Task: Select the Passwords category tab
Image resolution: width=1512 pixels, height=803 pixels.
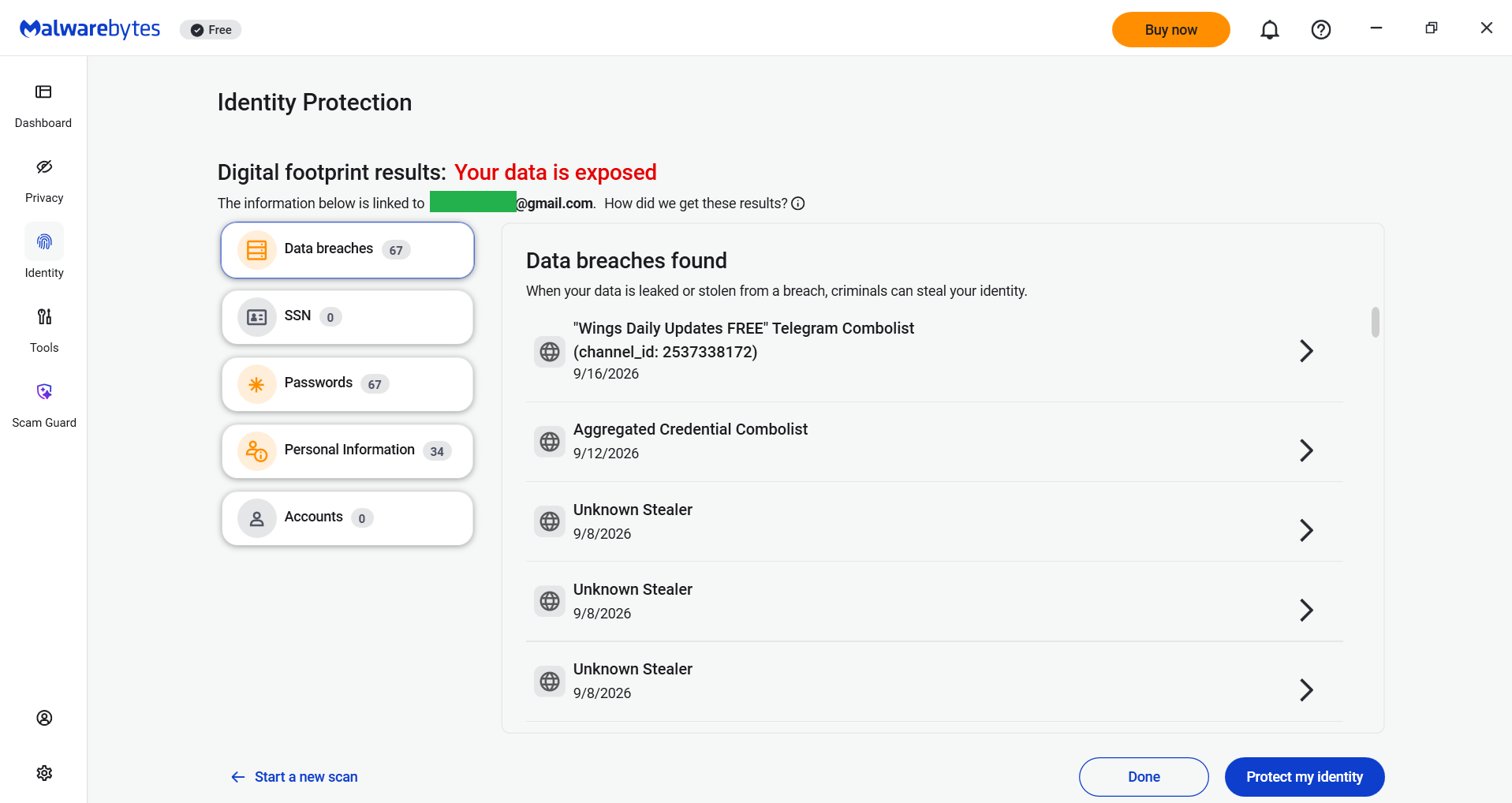Action: [347, 384]
